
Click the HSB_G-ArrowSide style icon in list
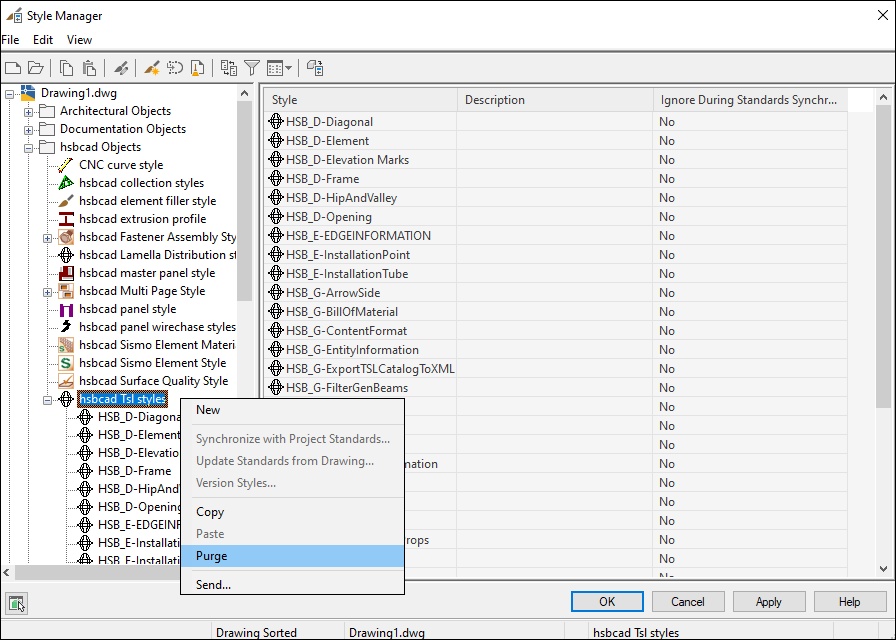coord(276,293)
